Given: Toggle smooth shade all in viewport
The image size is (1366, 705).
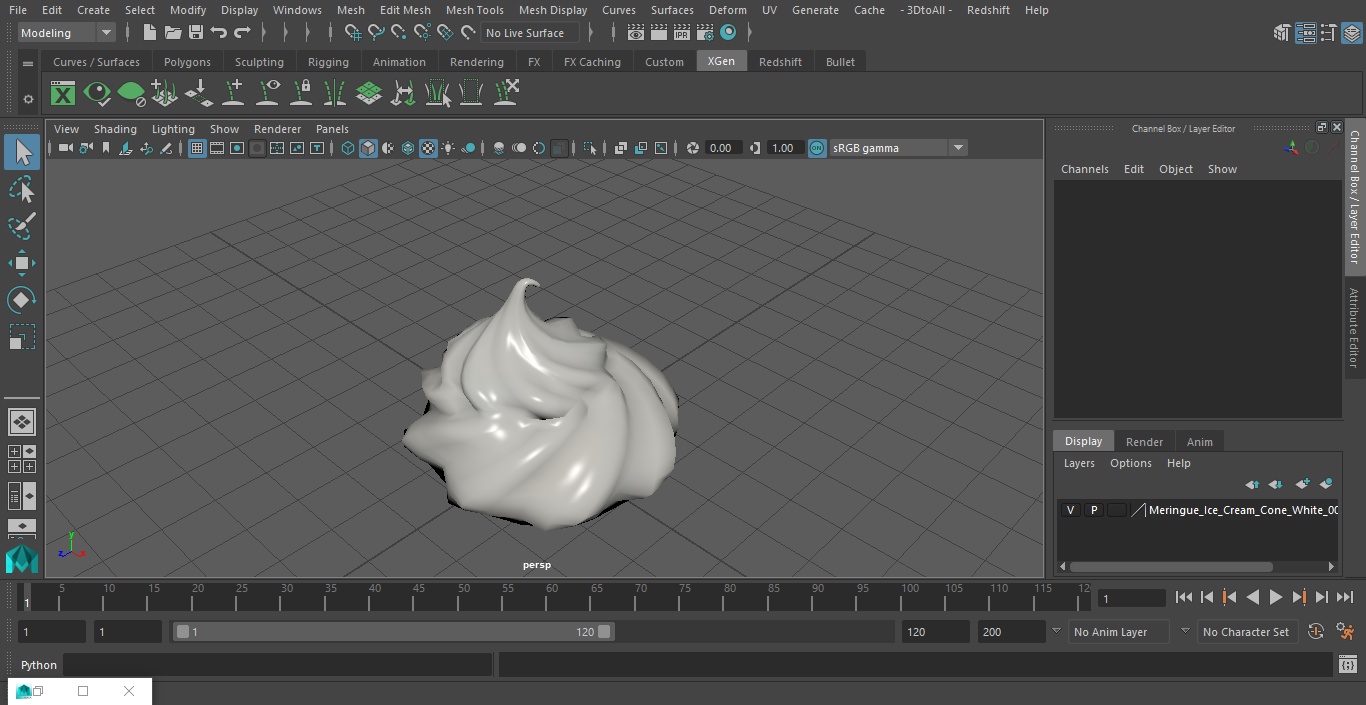Looking at the screenshot, I should coord(368,148).
